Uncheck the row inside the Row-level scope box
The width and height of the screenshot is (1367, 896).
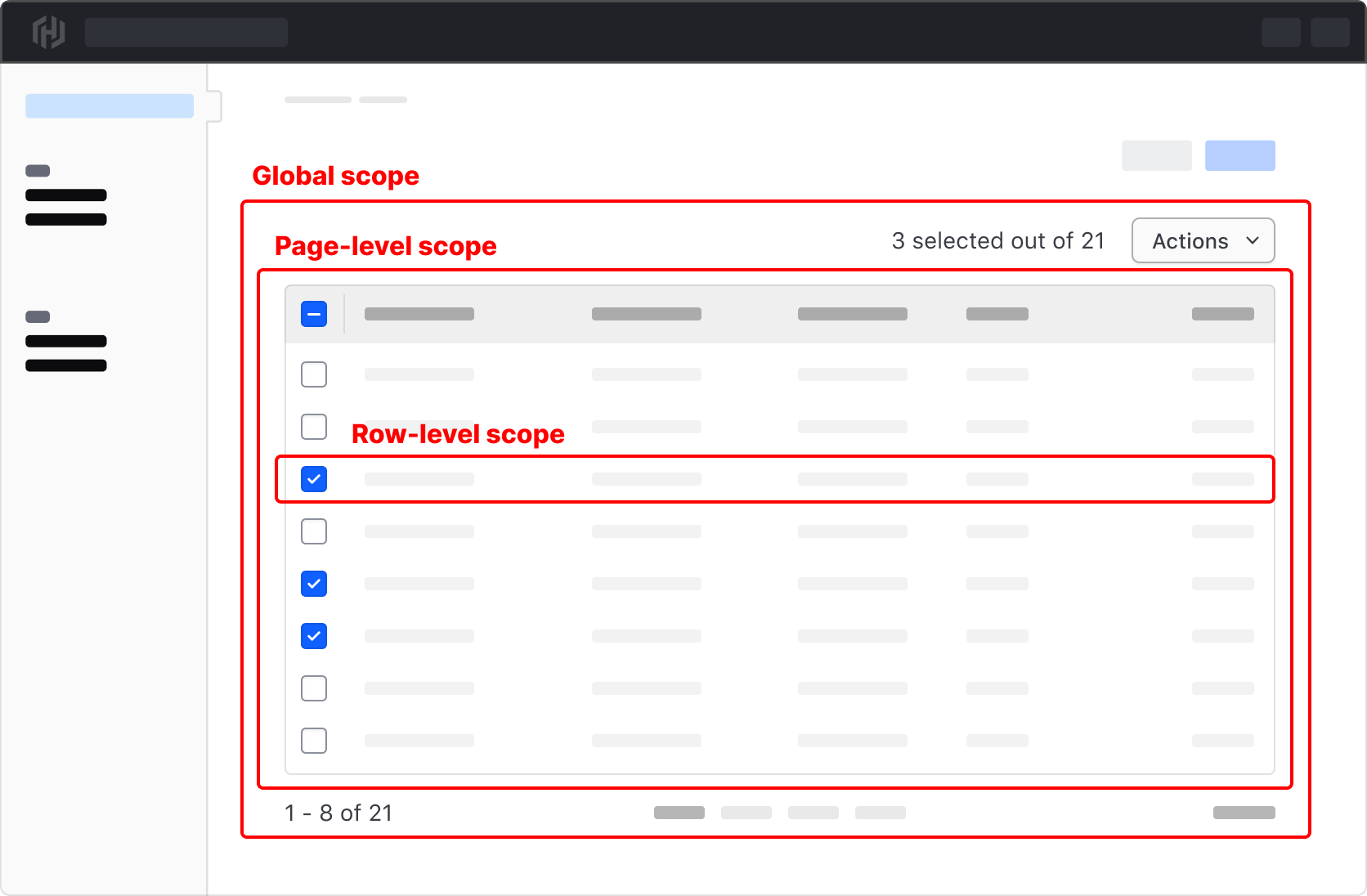point(313,479)
